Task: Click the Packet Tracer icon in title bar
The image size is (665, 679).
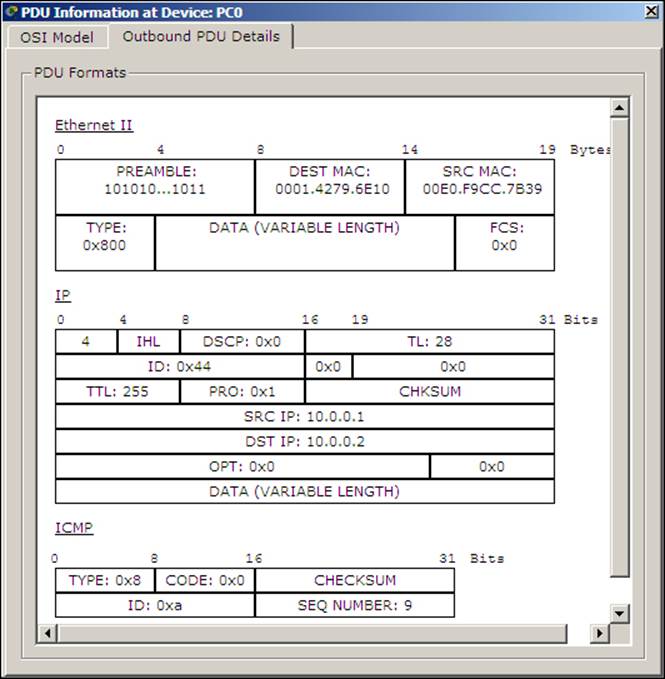Action: (12, 12)
